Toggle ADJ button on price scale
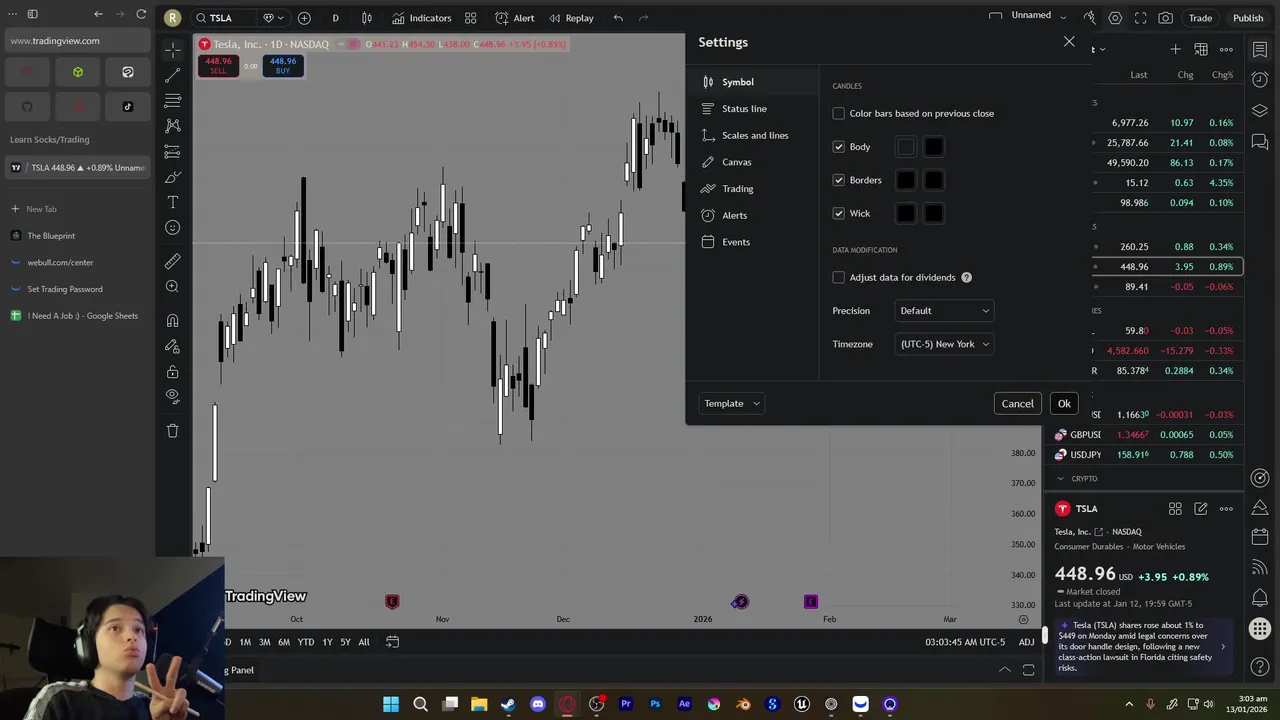1280x720 pixels. tap(1027, 642)
